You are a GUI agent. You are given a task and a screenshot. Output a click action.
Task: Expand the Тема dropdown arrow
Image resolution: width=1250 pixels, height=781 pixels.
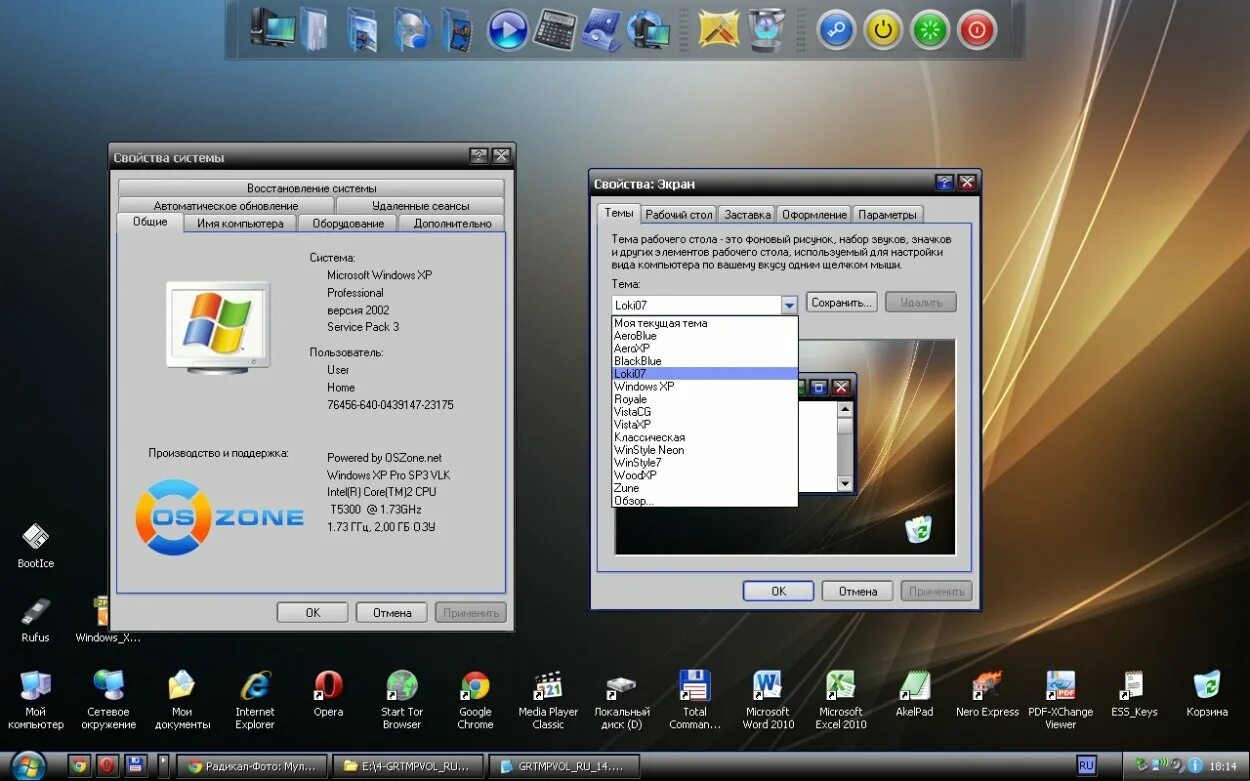tap(789, 305)
